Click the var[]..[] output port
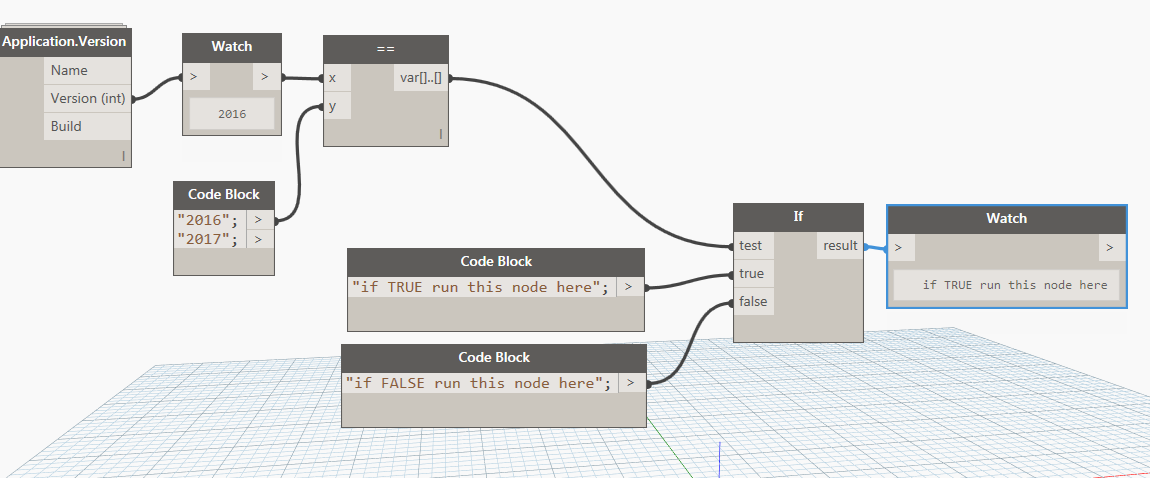Image resolution: width=1150 pixels, height=478 pixels. pos(421,78)
